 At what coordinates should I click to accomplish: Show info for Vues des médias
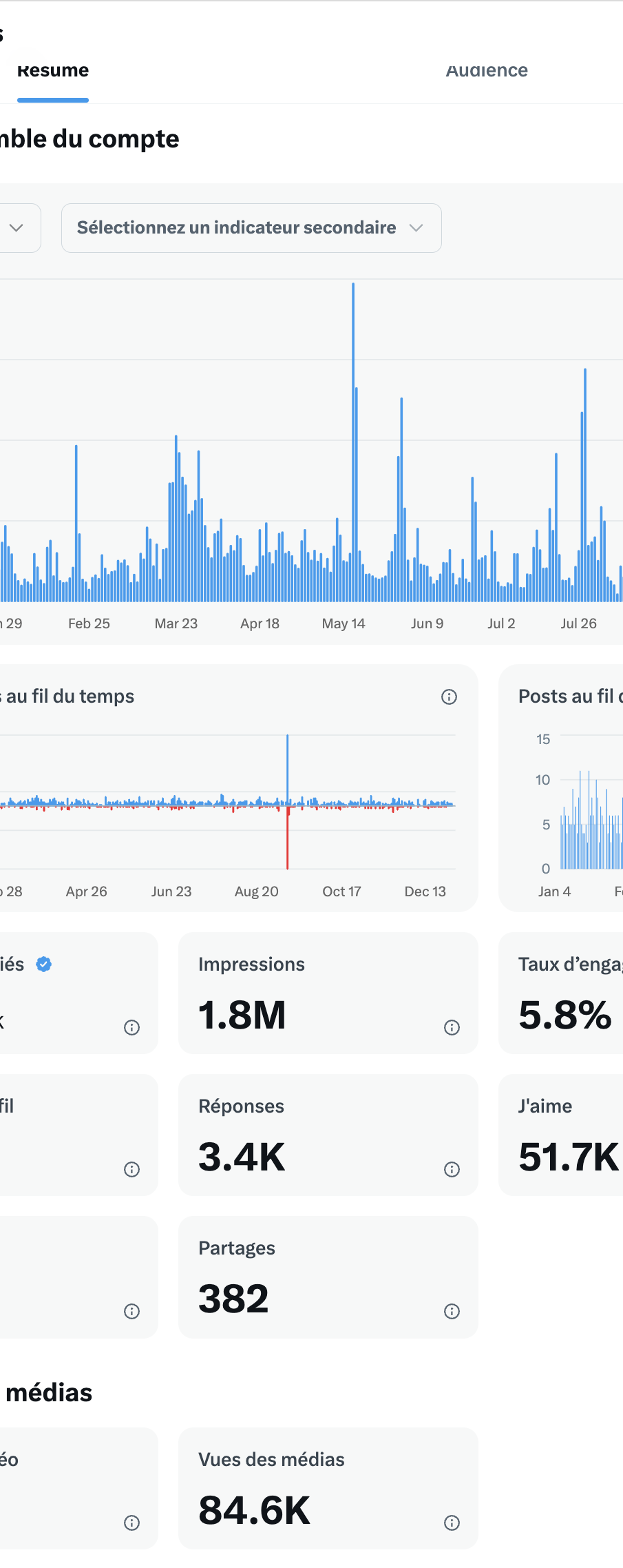(452, 1523)
